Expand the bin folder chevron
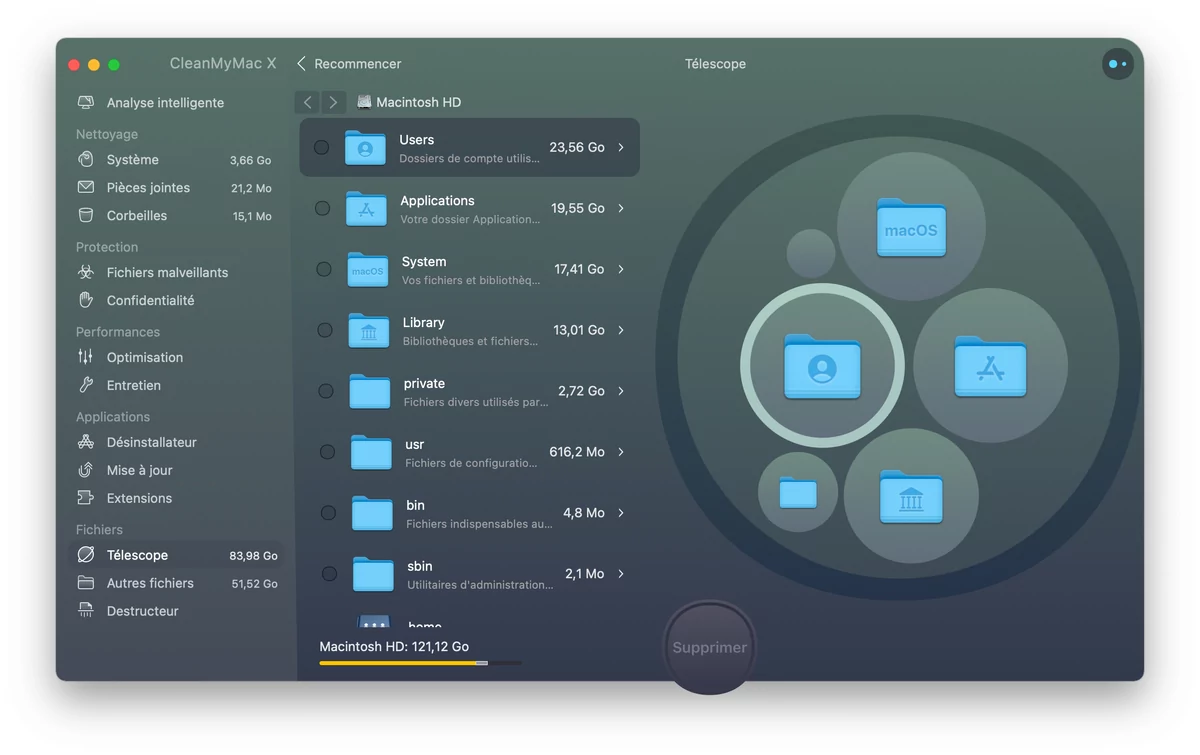 [621, 514]
